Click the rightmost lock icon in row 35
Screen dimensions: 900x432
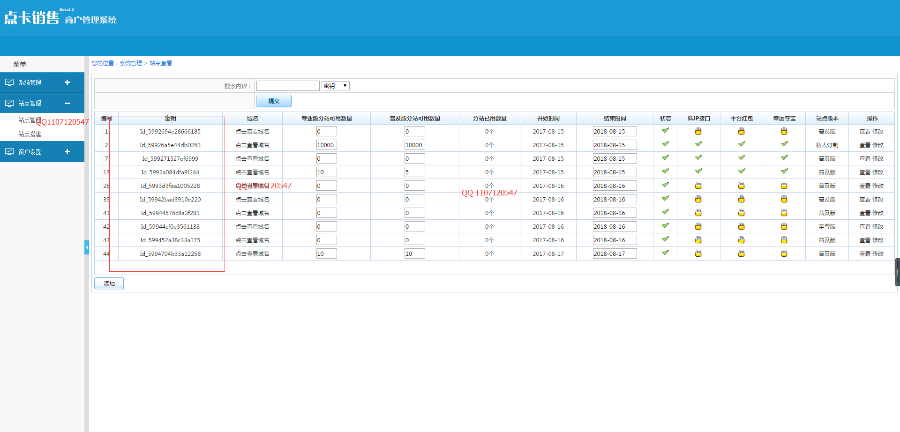point(784,199)
